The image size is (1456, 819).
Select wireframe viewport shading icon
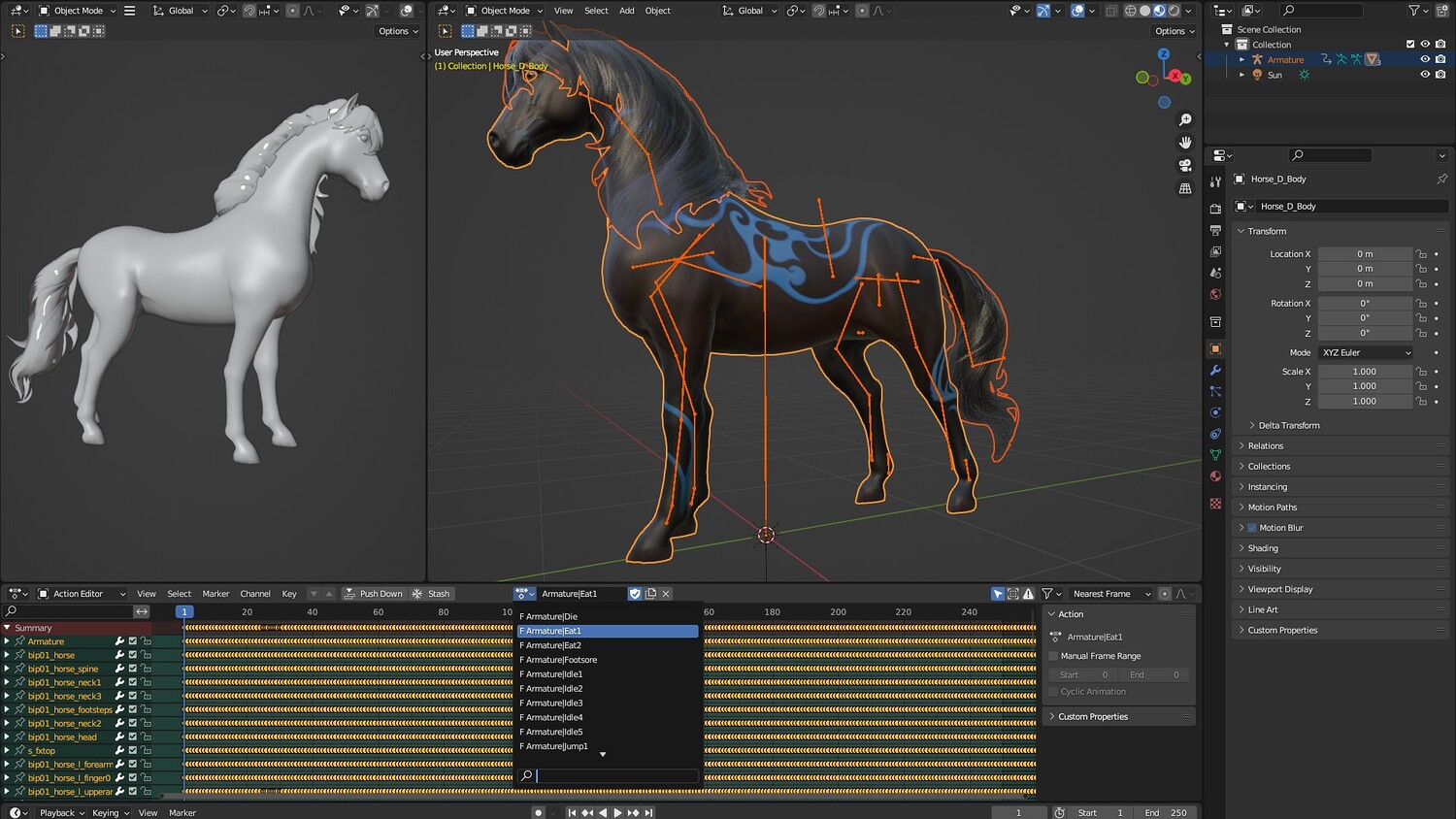click(1130, 11)
